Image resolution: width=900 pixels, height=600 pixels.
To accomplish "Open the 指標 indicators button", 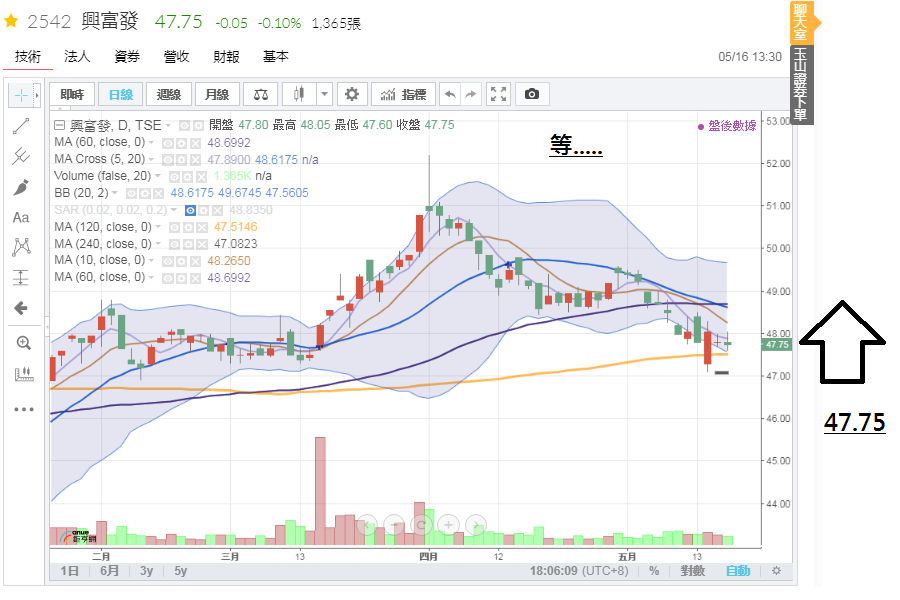I will coord(404,94).
